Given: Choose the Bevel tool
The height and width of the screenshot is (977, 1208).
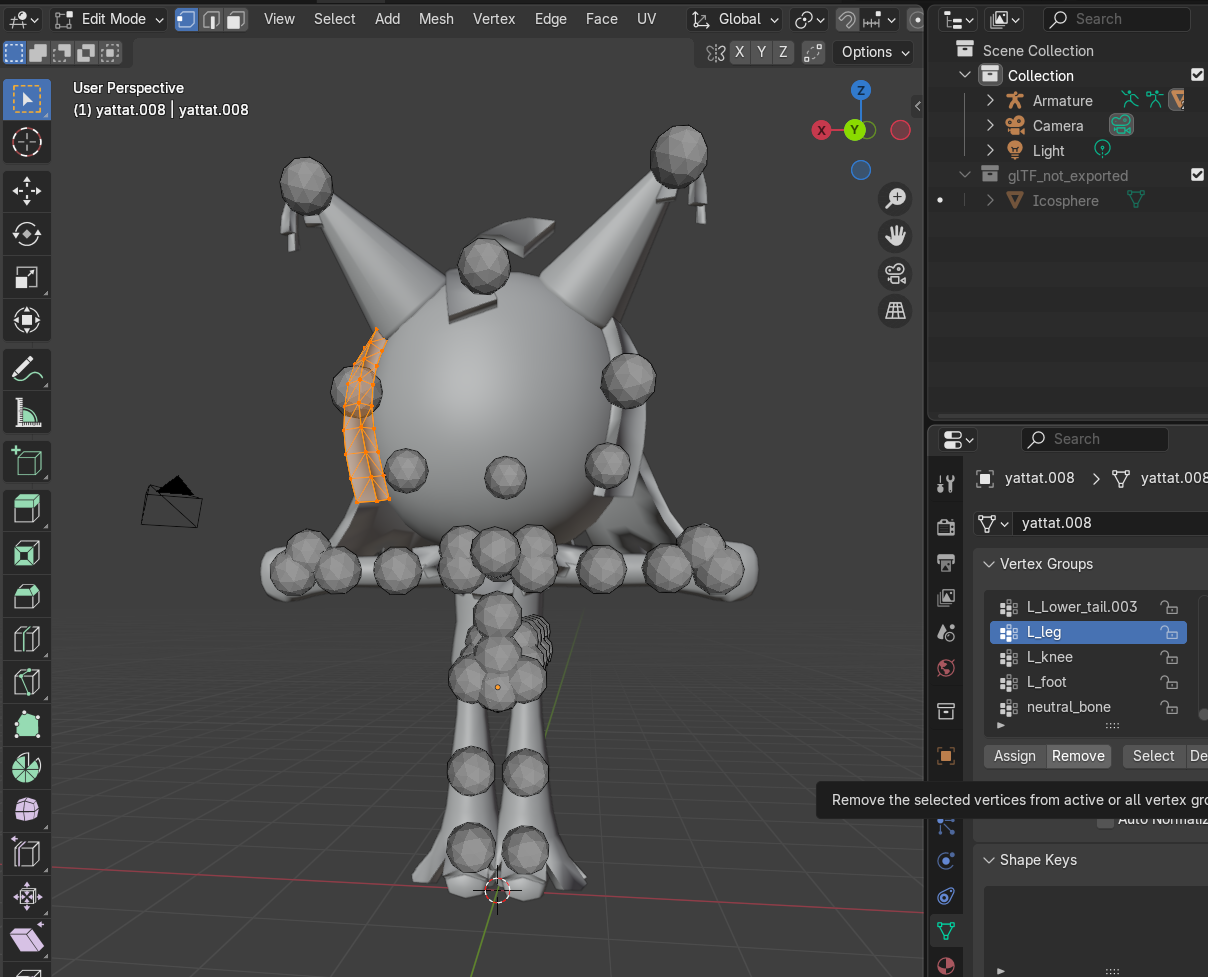Looking at the screenshot, I should click(x=27, y=596).
